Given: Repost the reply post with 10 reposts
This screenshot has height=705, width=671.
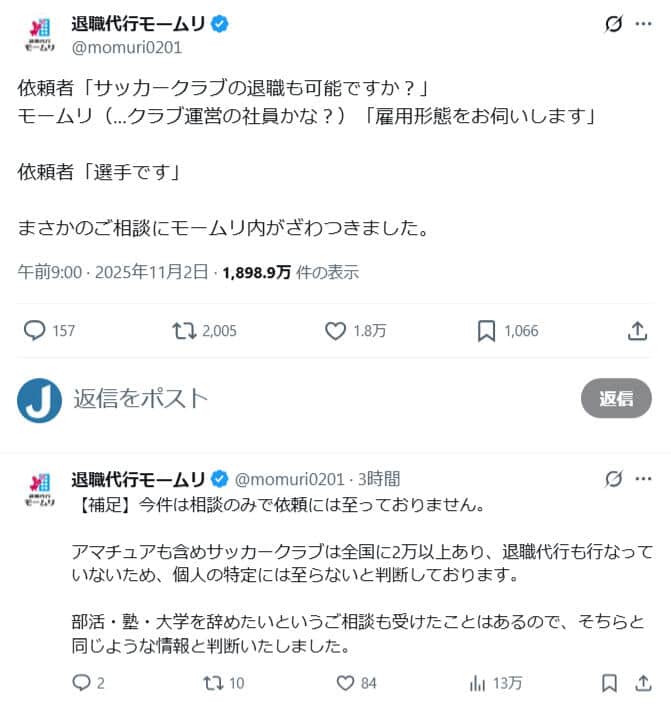Looking at the screenshot, I should click(213, 683).
